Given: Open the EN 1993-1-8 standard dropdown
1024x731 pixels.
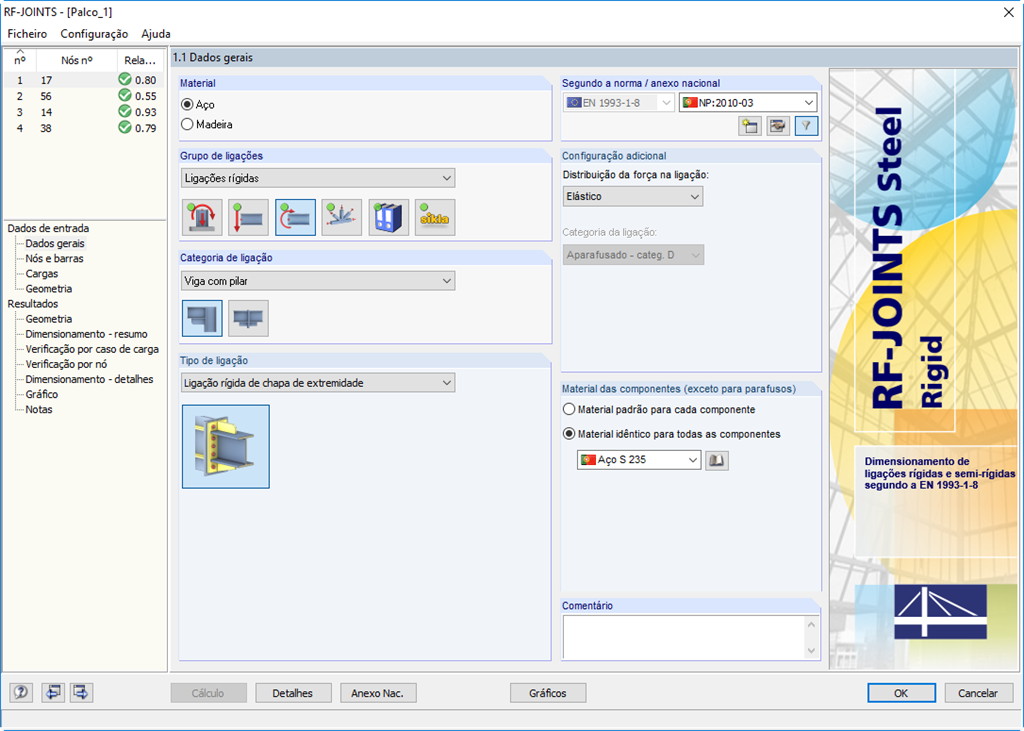Looking at the screenshot, I should (618, 103).
